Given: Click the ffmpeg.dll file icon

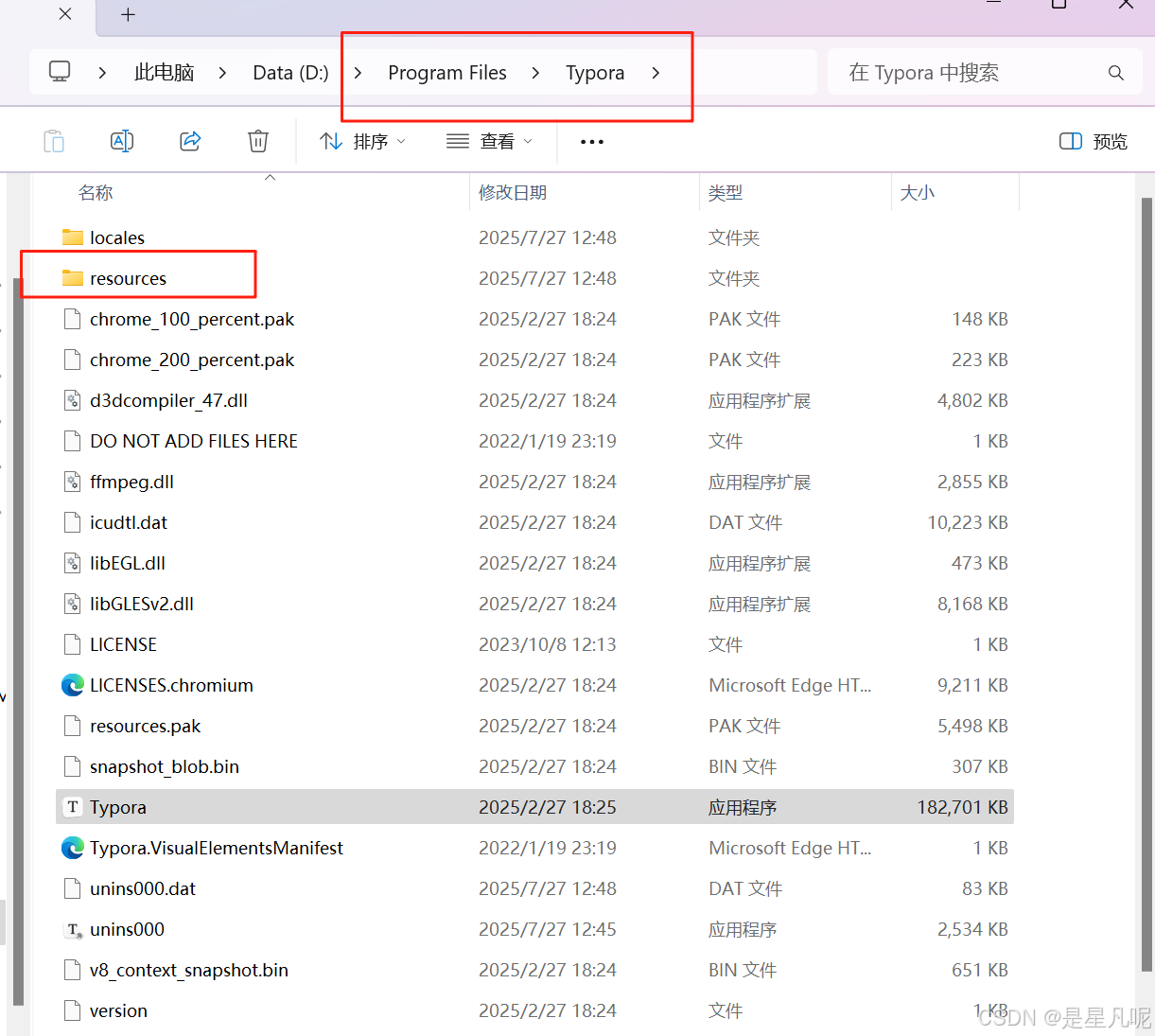Looking at the screenshot, I should 72,482.
